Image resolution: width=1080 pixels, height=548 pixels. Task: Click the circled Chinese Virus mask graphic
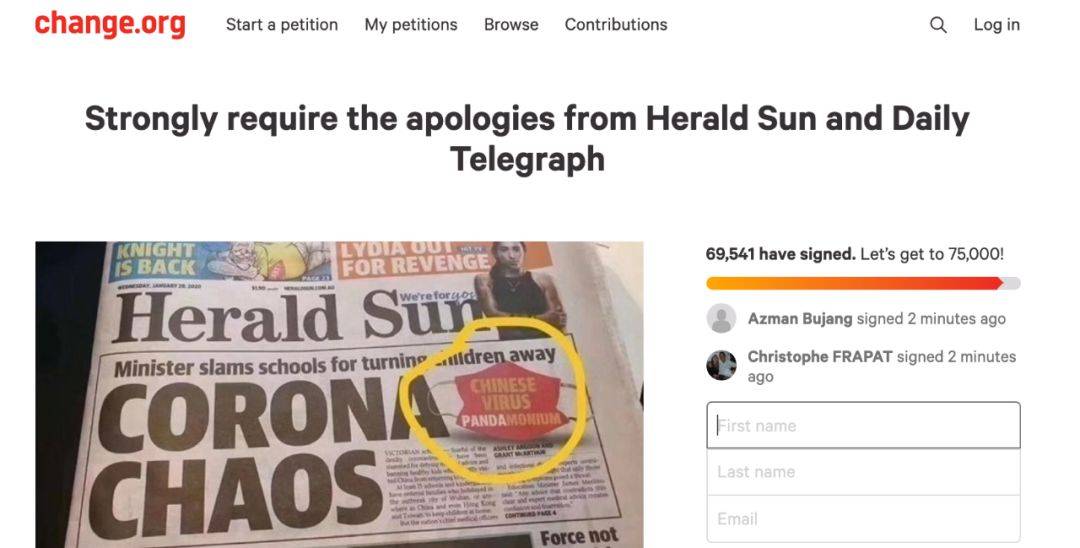pos(506,403)
